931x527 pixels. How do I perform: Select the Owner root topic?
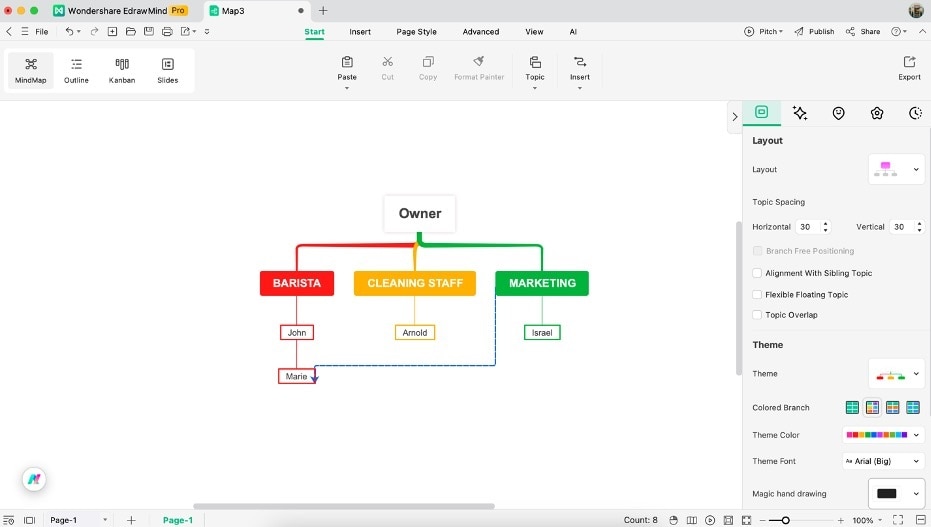click(x=420, y=214)
